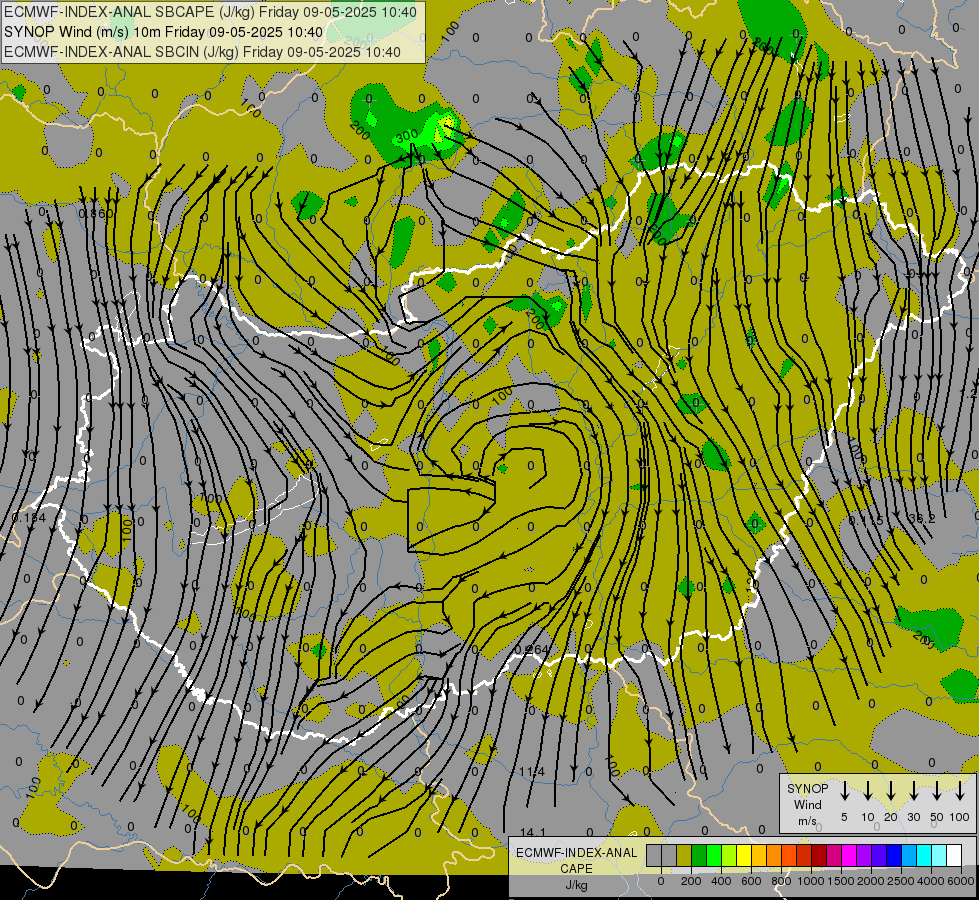Click the '400' tick label on CAPE scale
The image size is (979, 900).
pyautogui.click(x=721, y=881)
